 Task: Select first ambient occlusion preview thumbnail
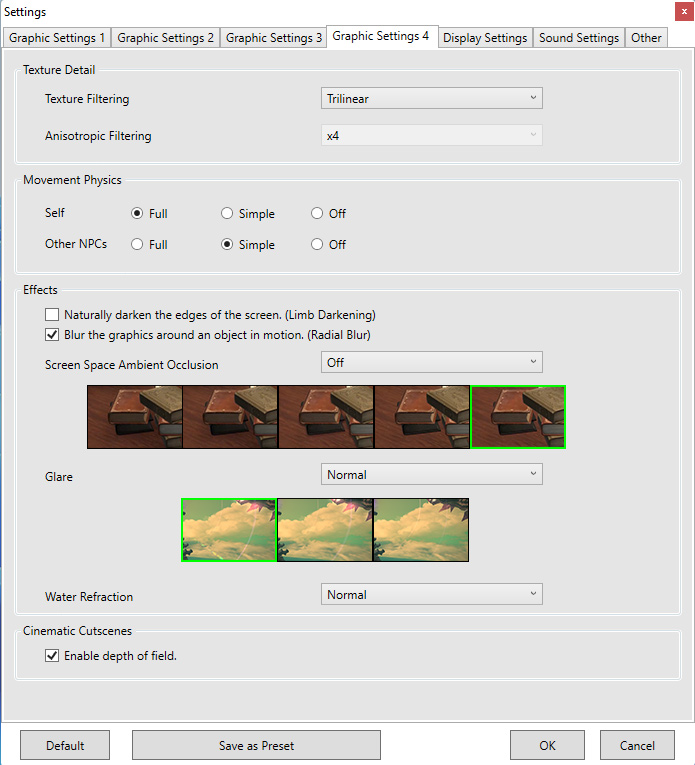(135, 417)
